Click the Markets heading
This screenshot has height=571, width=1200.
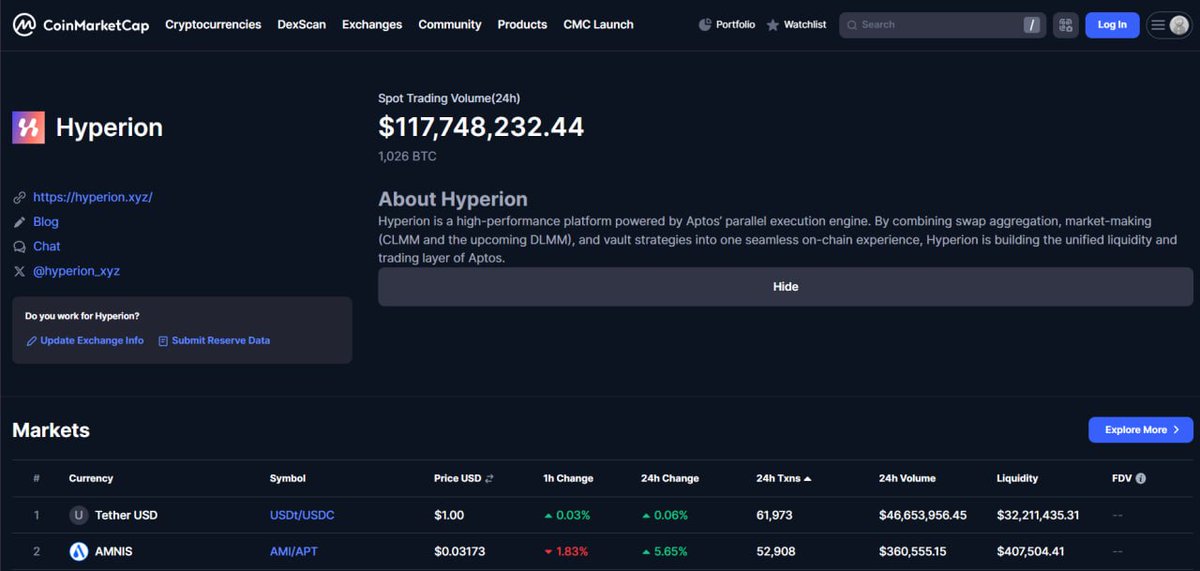click(51, 431)
